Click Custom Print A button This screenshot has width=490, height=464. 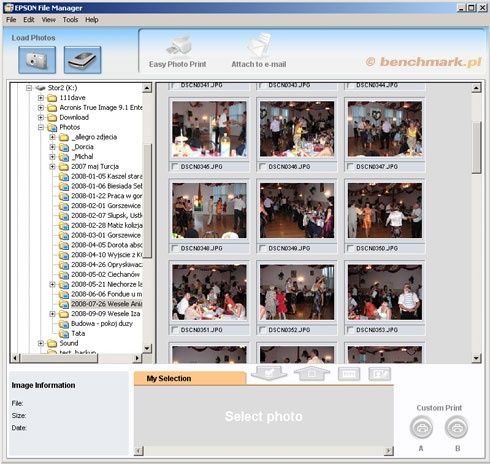[421, 427]
